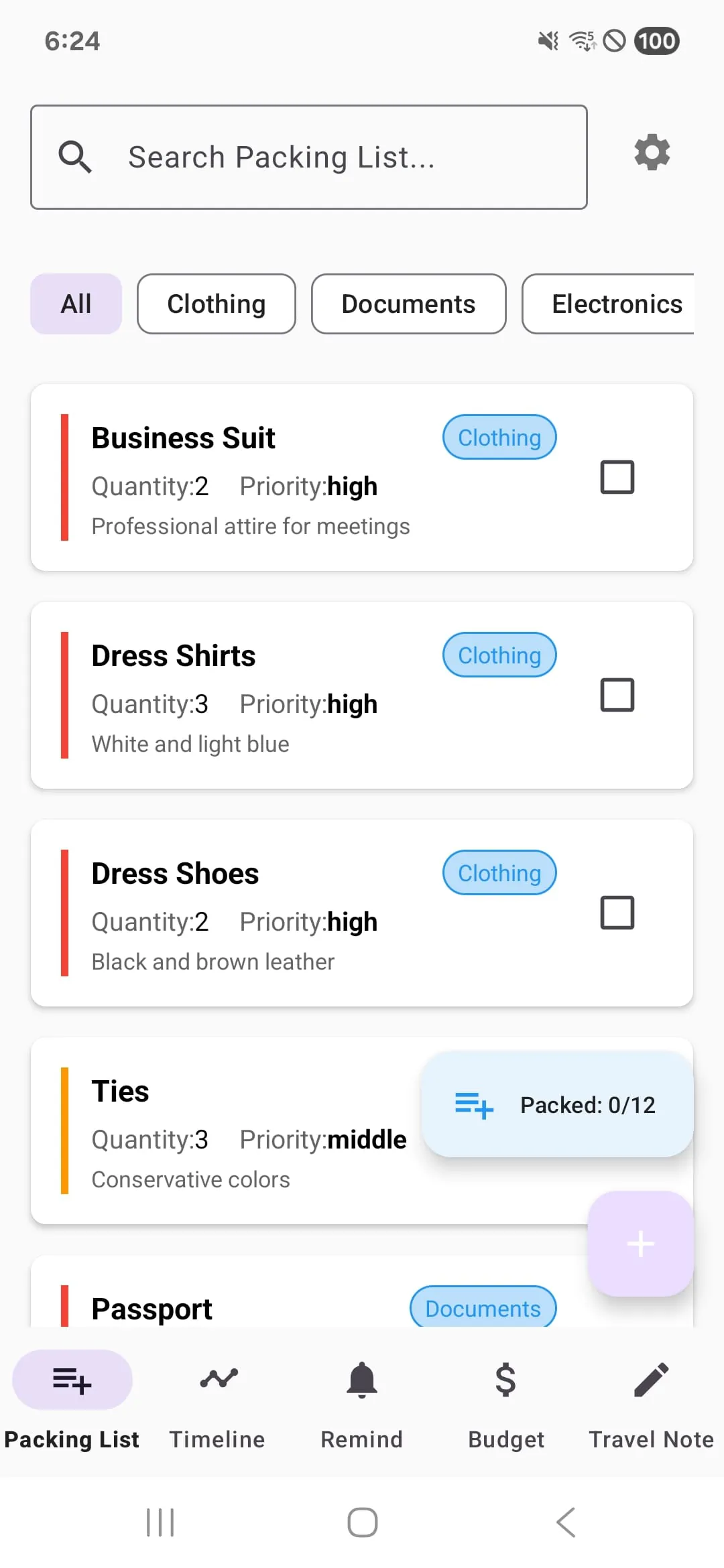The height and width of the screenshot is (1568, 724).
Task: Select the Documents filter chip
Action: coord(408,304)
